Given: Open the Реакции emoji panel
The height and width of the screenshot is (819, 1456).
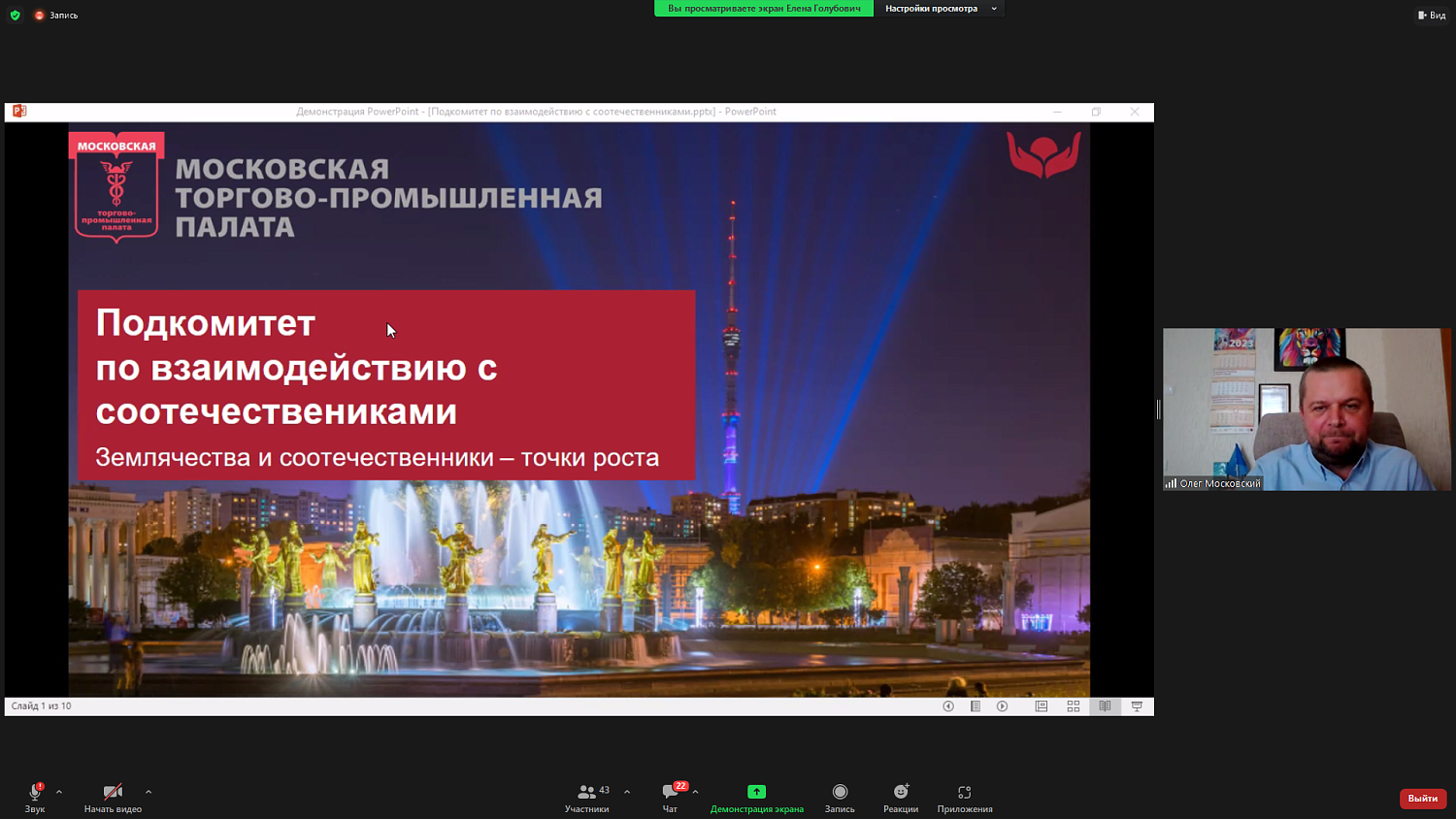Looking at the screenshot, I should point(899,798).
